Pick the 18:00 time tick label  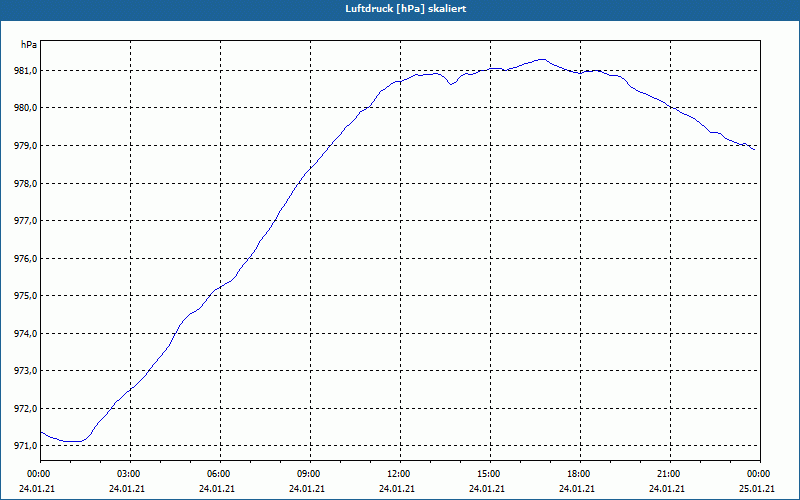[580, 474]
